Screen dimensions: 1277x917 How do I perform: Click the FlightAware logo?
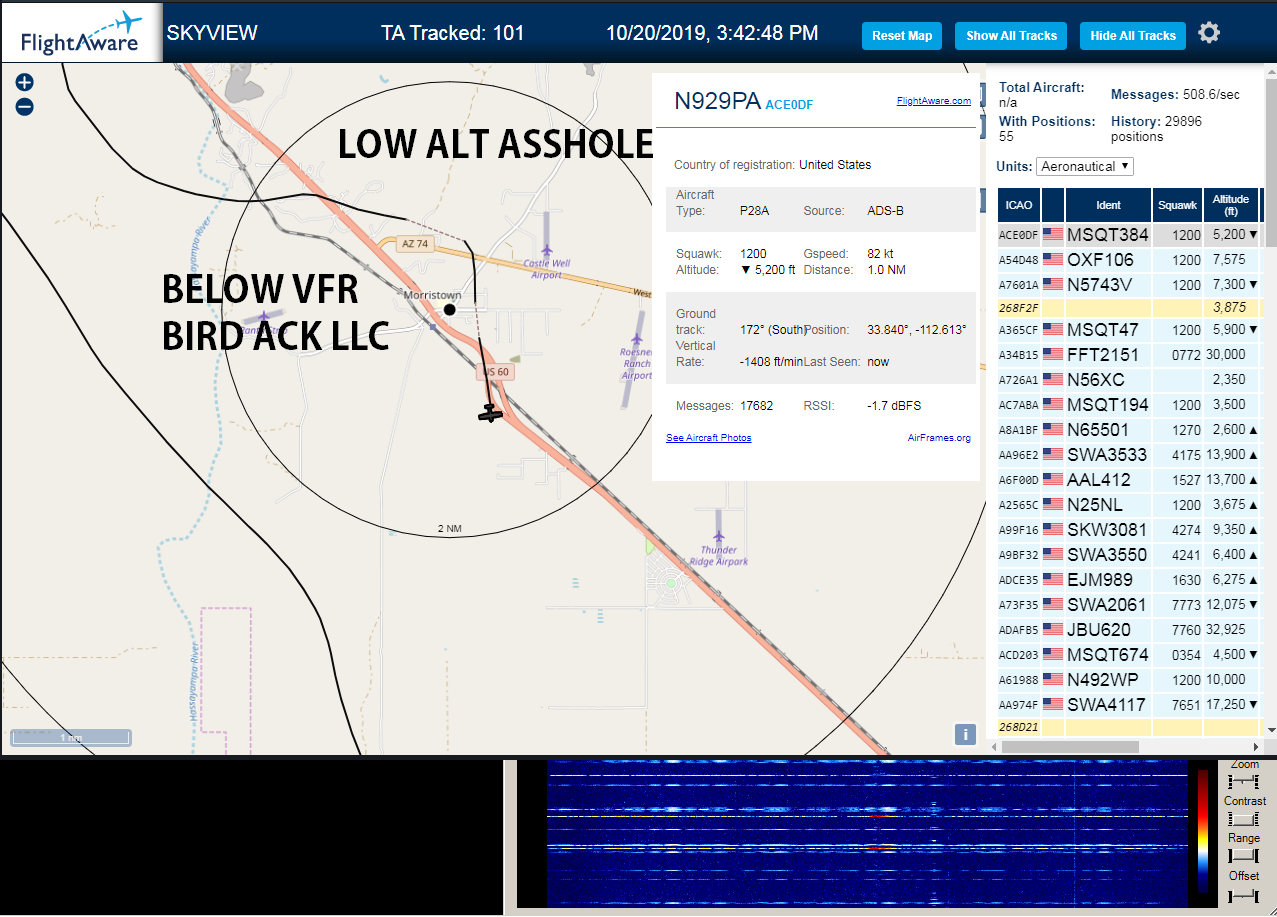tap(82, 33)
